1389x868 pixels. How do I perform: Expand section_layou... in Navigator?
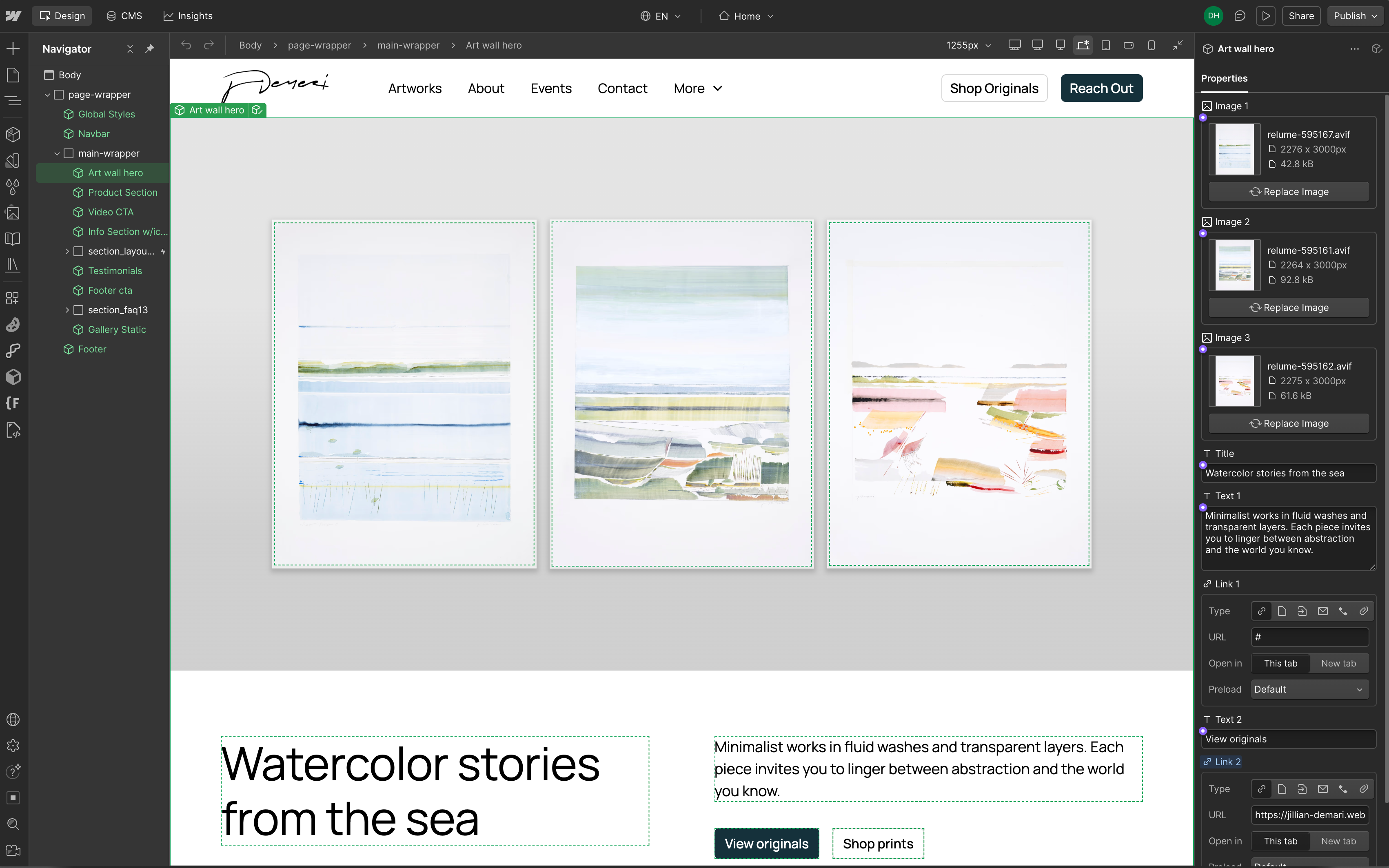(67, 251)
